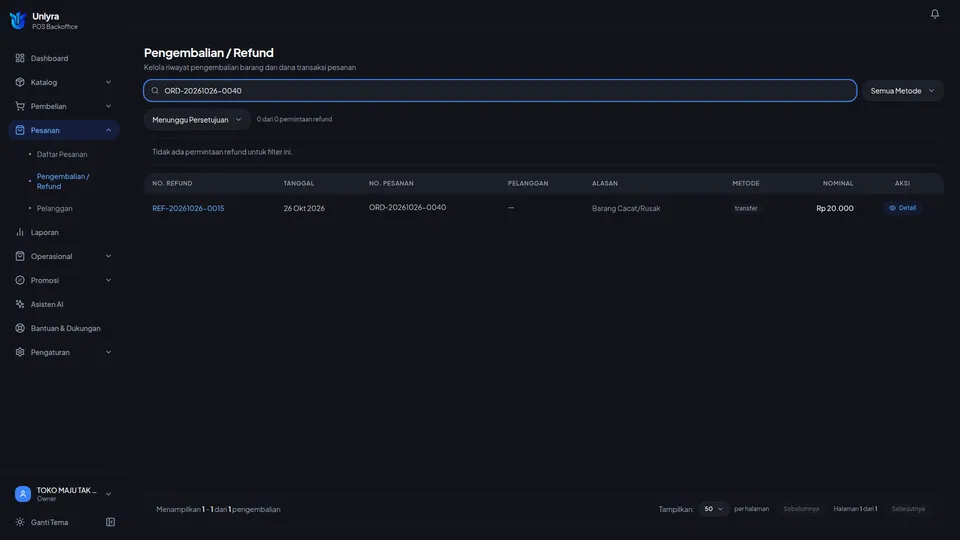Click the Promosi percent icon
Image resolution: width=960 pixels, height=540 pixels.
tap(20, 280)
